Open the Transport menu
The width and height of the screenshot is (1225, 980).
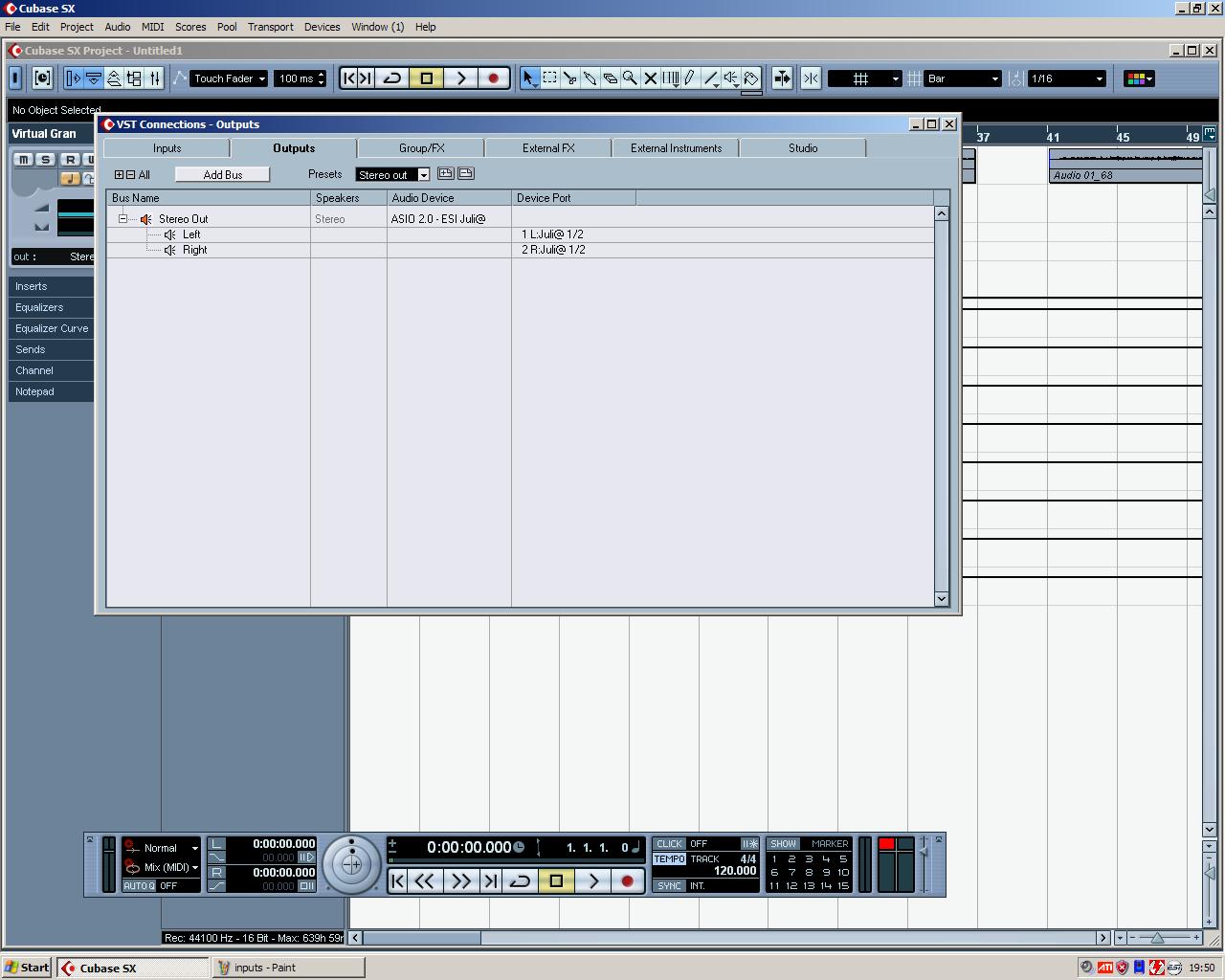[x=271, y=27]
